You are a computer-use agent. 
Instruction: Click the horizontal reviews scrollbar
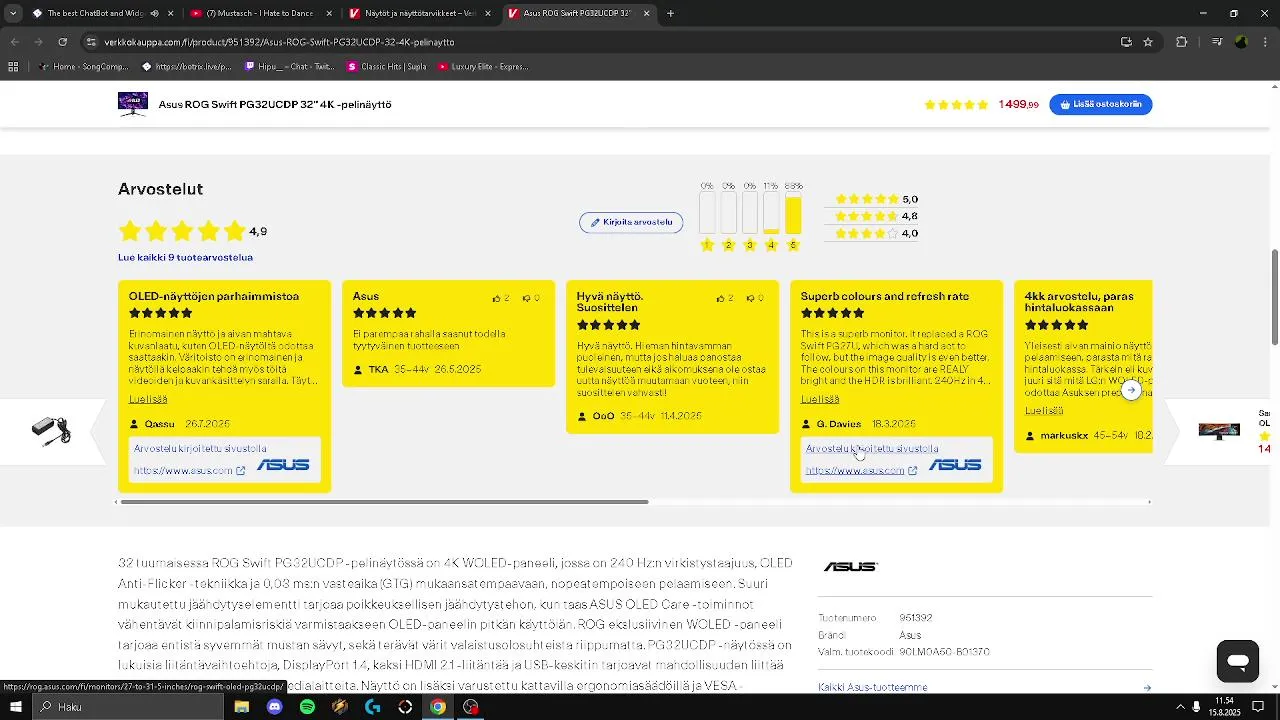(385, 502)
